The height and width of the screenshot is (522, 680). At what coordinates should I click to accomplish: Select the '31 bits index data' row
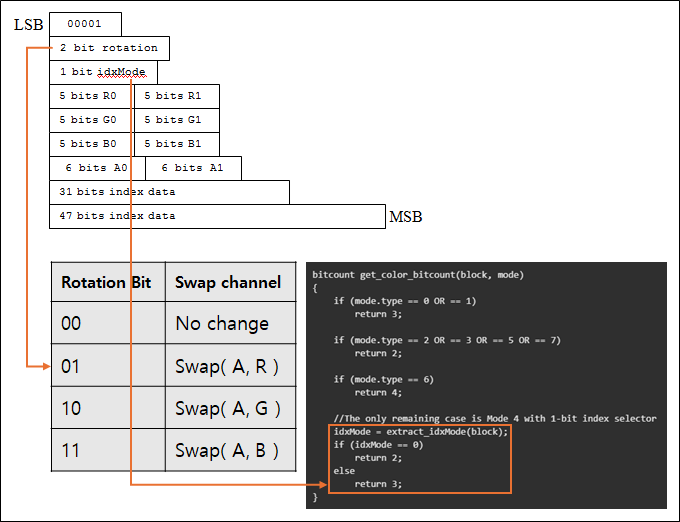pyautogui.click(x=169, y=192)
